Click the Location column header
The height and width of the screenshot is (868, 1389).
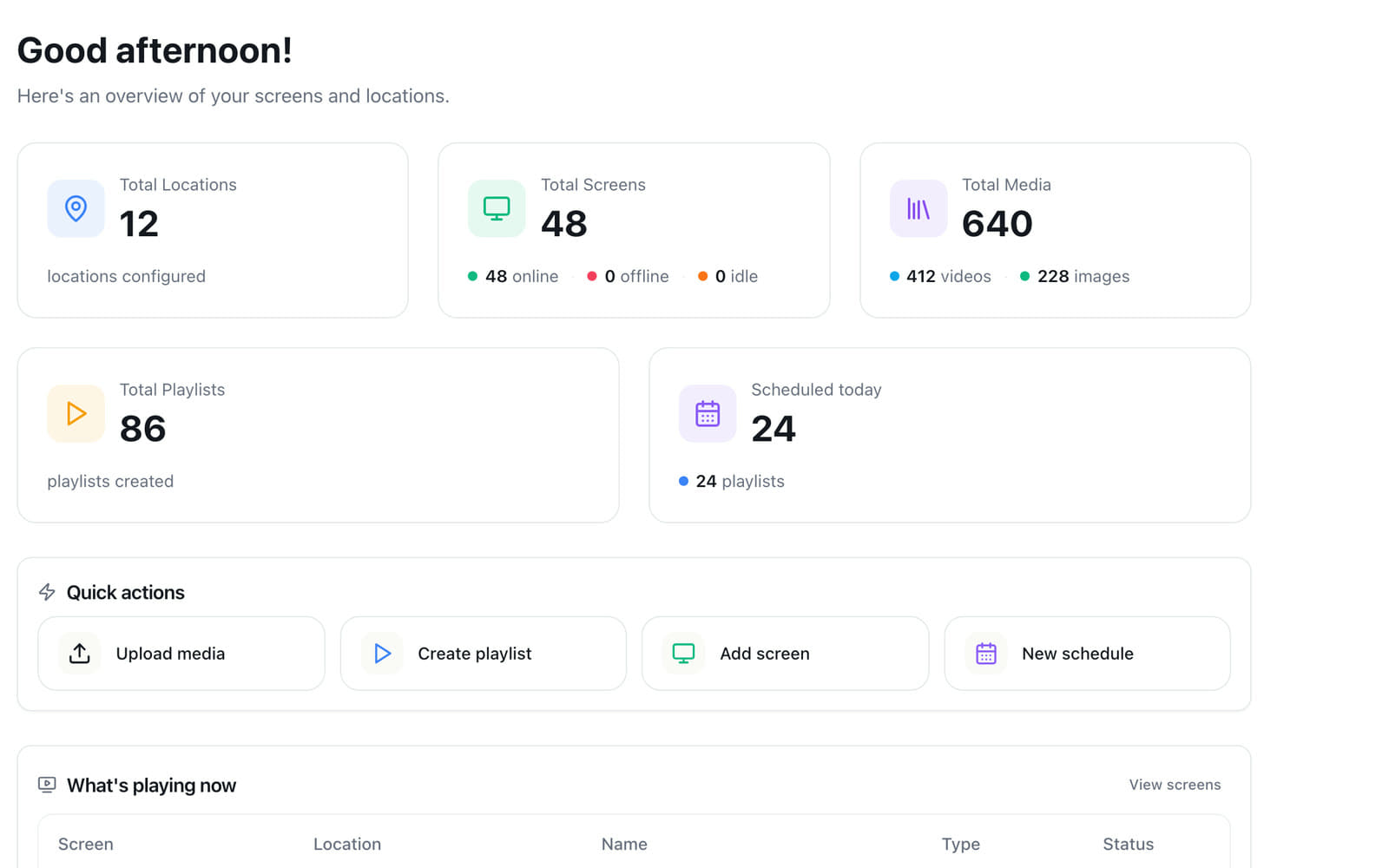tap(347, 844)
